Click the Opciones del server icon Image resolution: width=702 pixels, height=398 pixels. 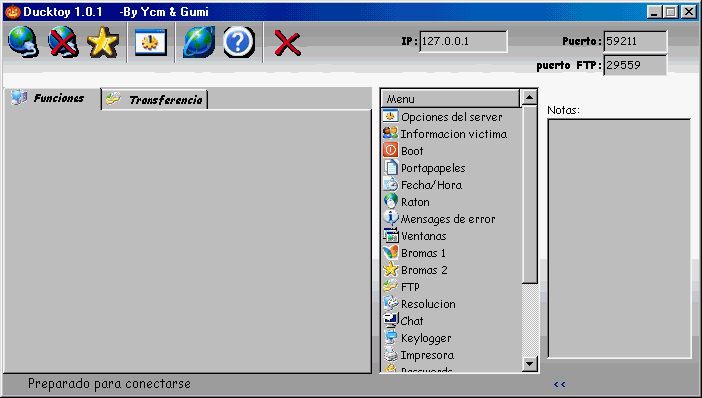390,116
